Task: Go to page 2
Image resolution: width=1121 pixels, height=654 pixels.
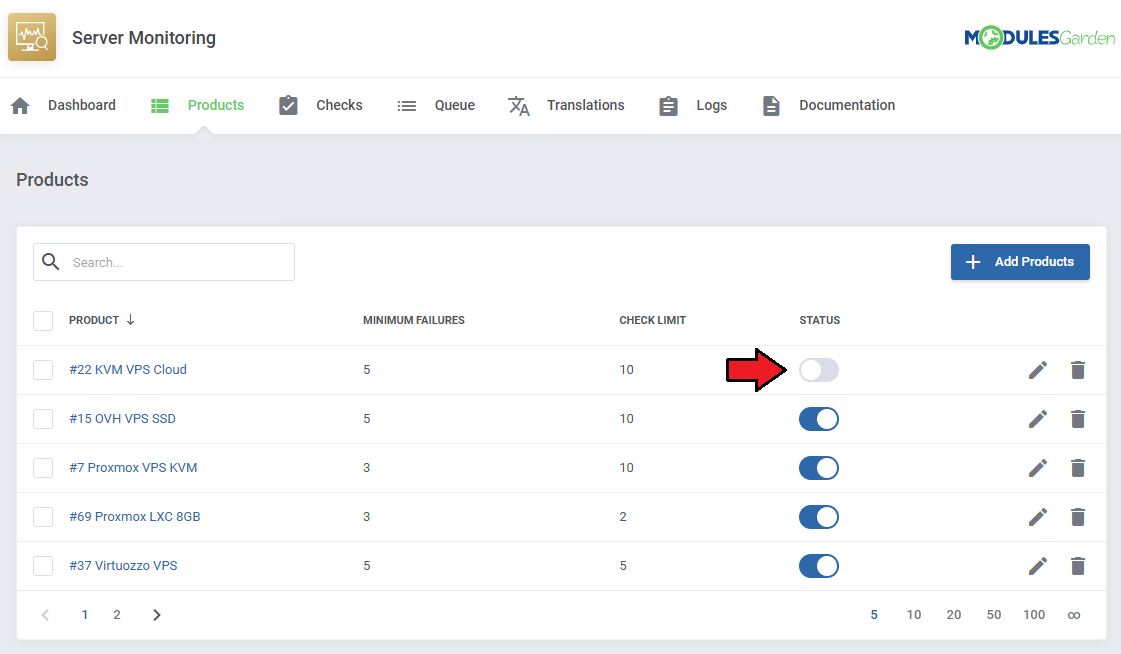Action: pos(117,615)
